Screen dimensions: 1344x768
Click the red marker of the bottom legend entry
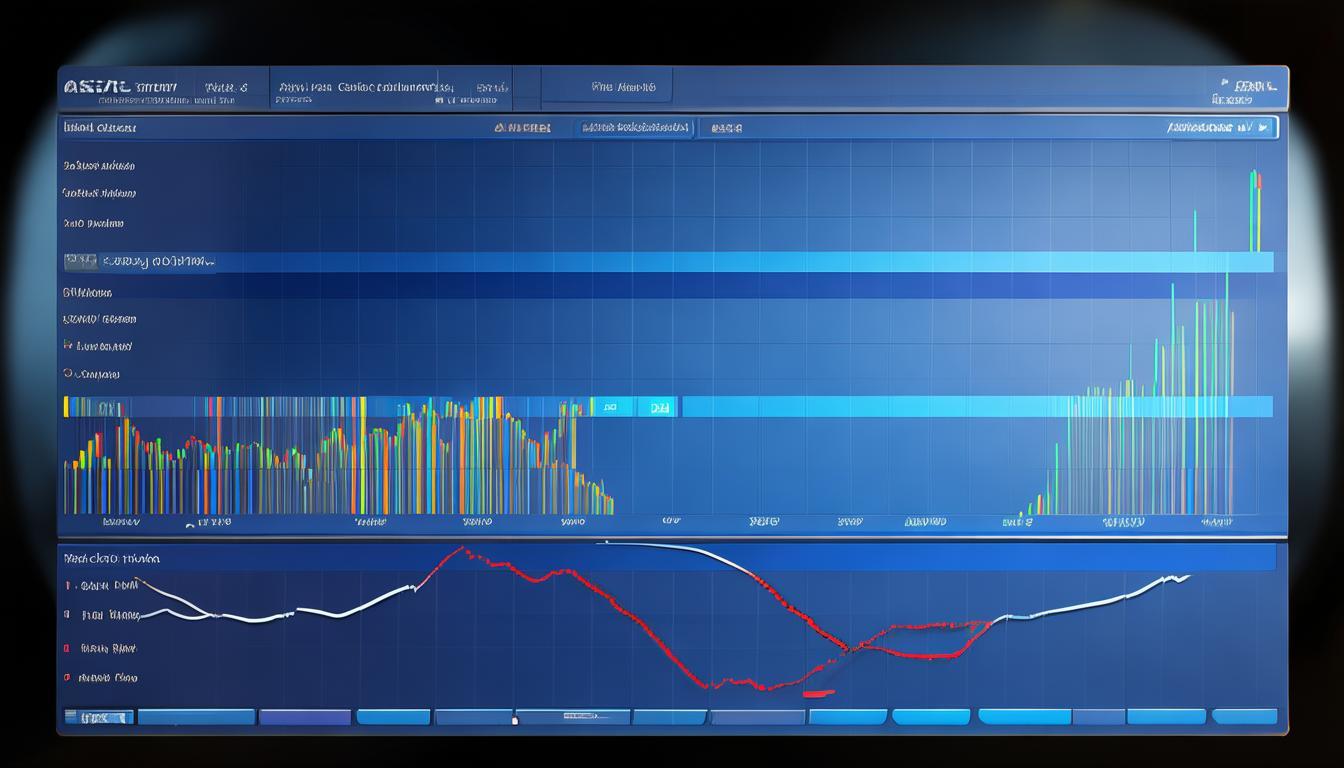pyautogui.click(x=67, y=677)
